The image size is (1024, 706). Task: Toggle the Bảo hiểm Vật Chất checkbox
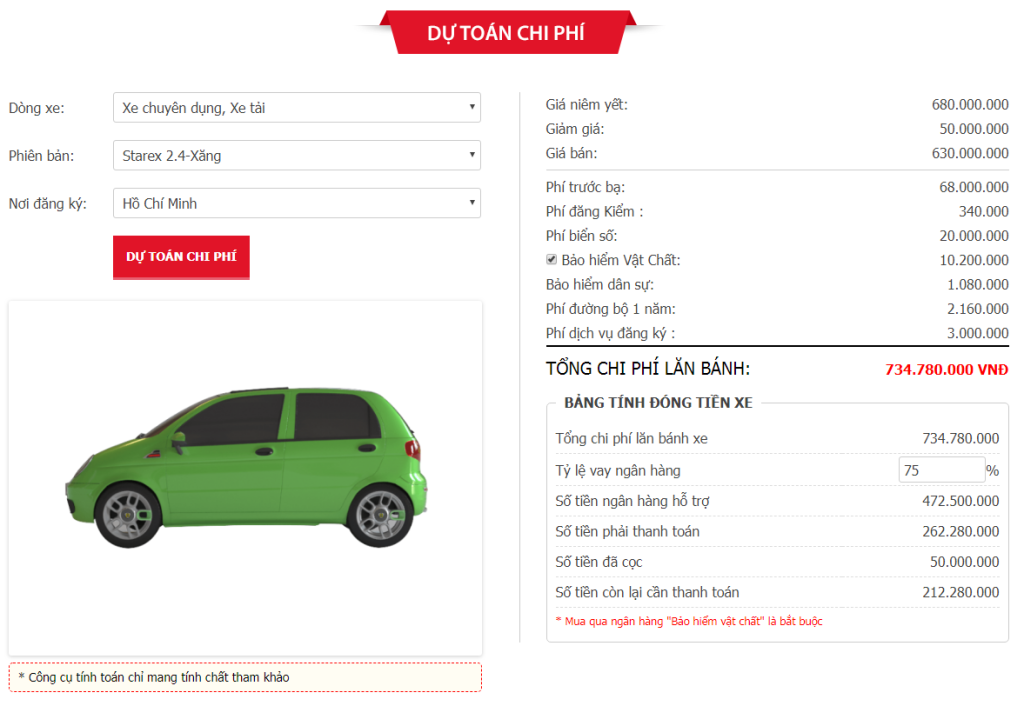point(552,259)
